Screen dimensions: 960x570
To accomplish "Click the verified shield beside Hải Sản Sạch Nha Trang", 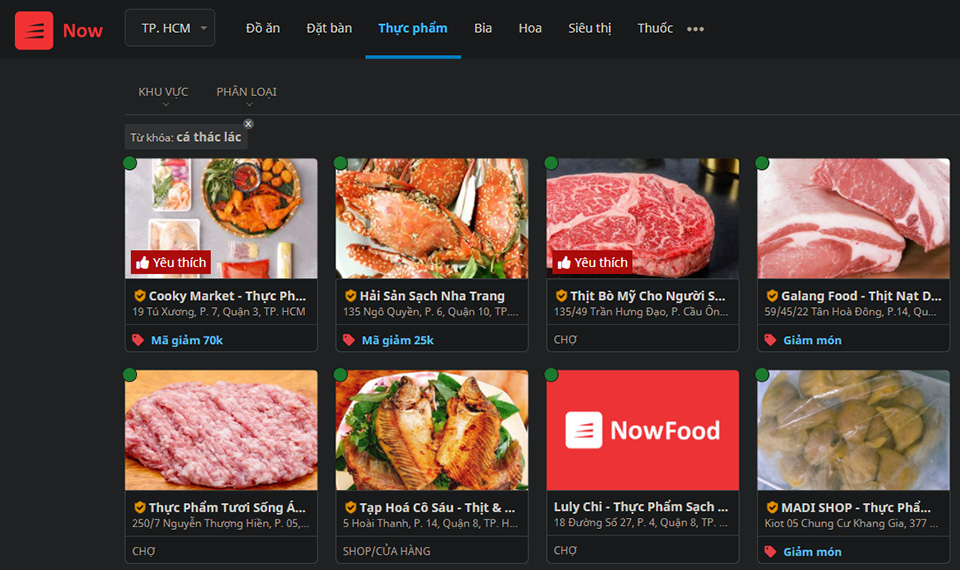I will pyautogui.click(x=350, y=296).
